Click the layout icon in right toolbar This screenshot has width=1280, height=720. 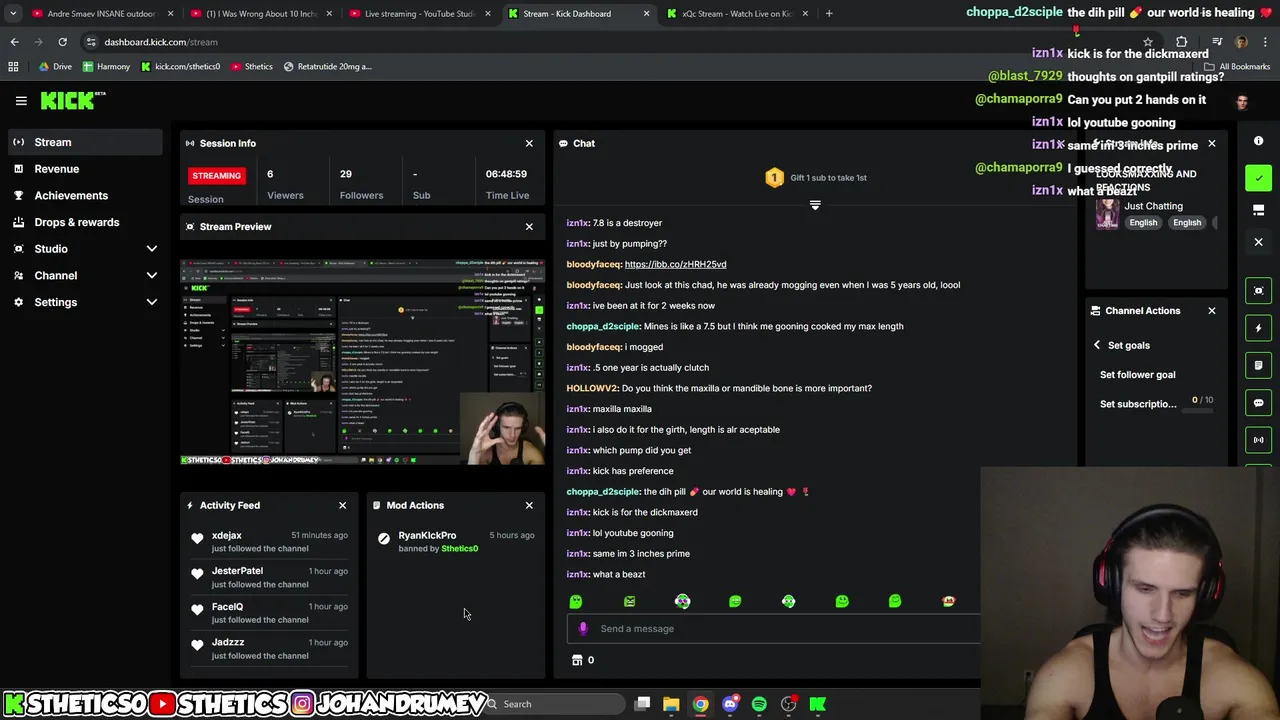(1259, 210)
